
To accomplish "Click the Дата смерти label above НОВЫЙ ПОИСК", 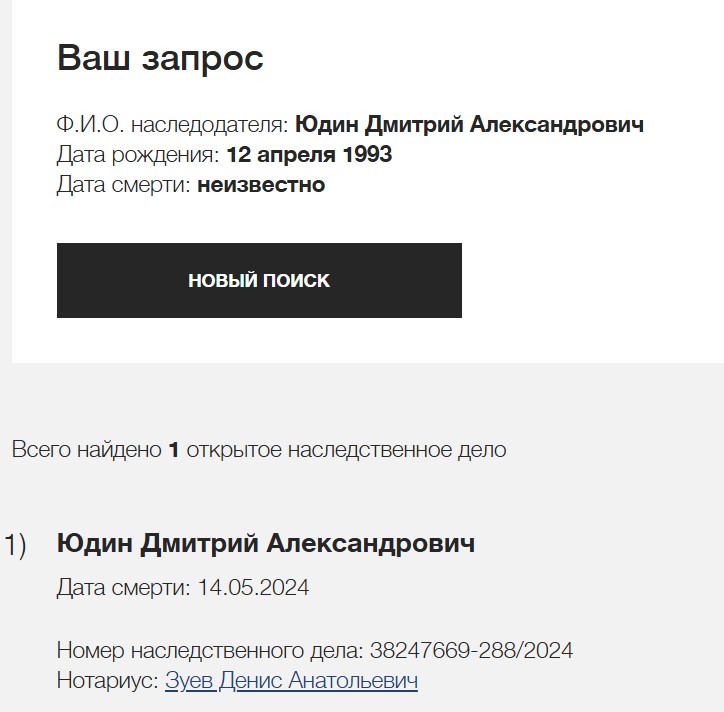I will pyautogui.click(x=122, y=185).
